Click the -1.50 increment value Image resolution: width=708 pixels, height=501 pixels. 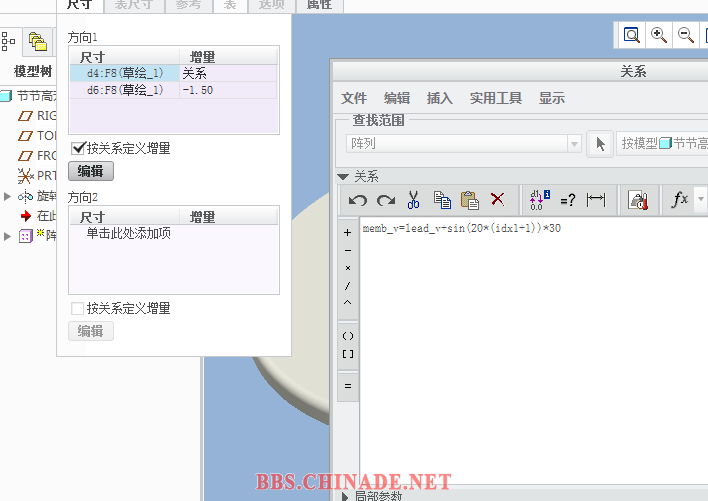point(197,90)
